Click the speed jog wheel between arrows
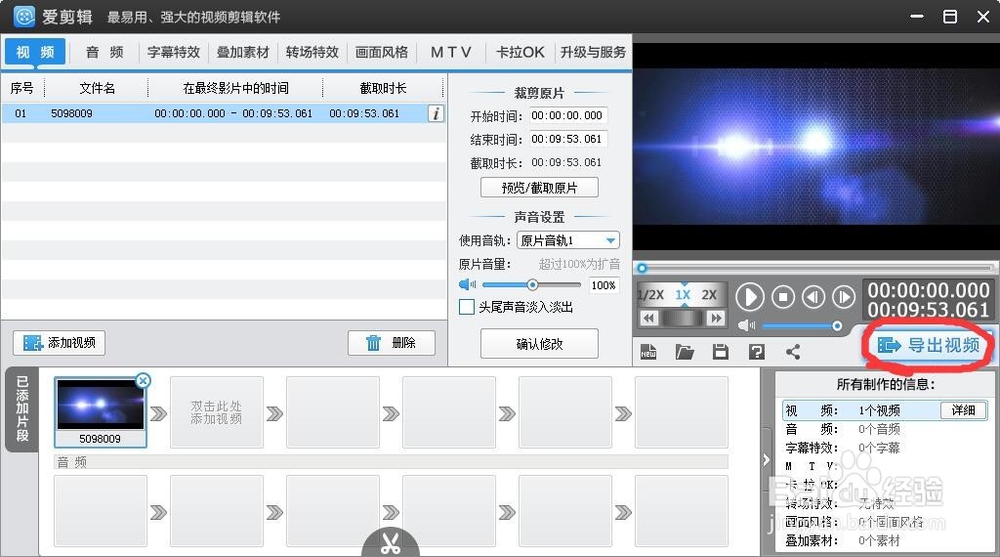Image resolution: width=1000 pixels, height=557 pixels. [682, 318]
